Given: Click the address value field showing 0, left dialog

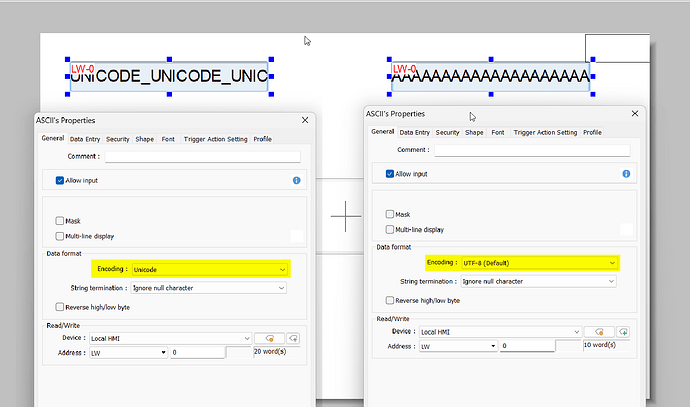Looking at the screenshot, I should coord(198,353).
